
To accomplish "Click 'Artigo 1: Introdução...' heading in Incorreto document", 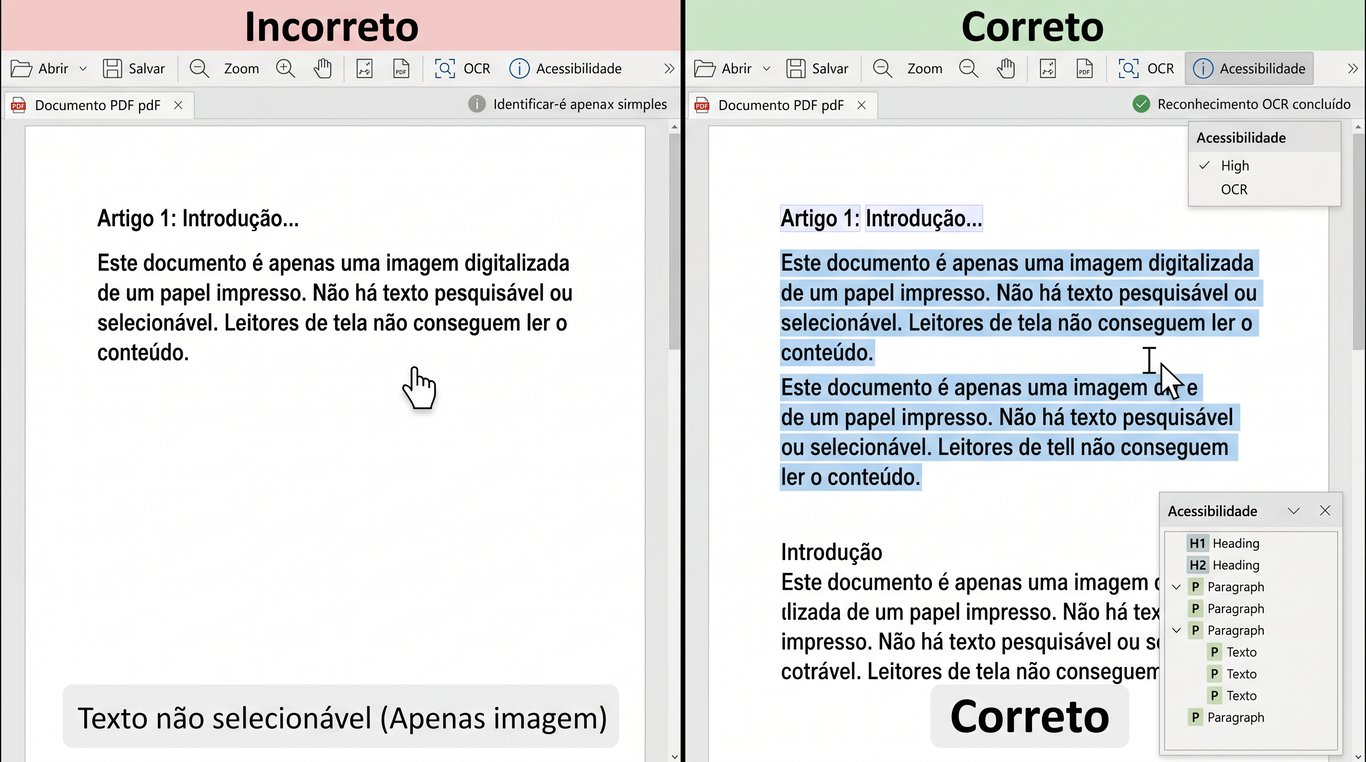I will pos(198,219).
